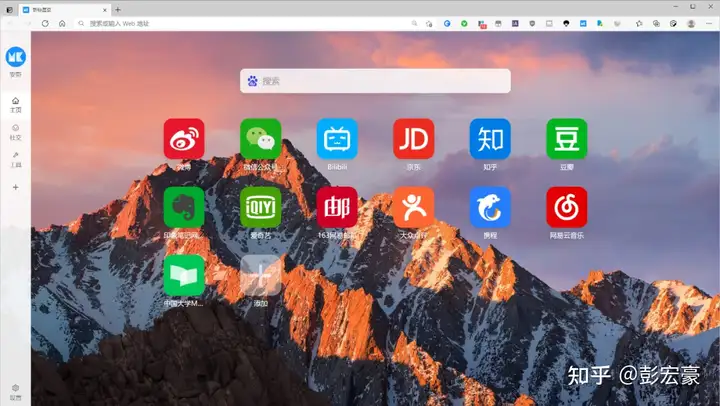Screen dimensions: 720x406
Task: Open the browser profile avatar
Action: click(x=691, y=23)
